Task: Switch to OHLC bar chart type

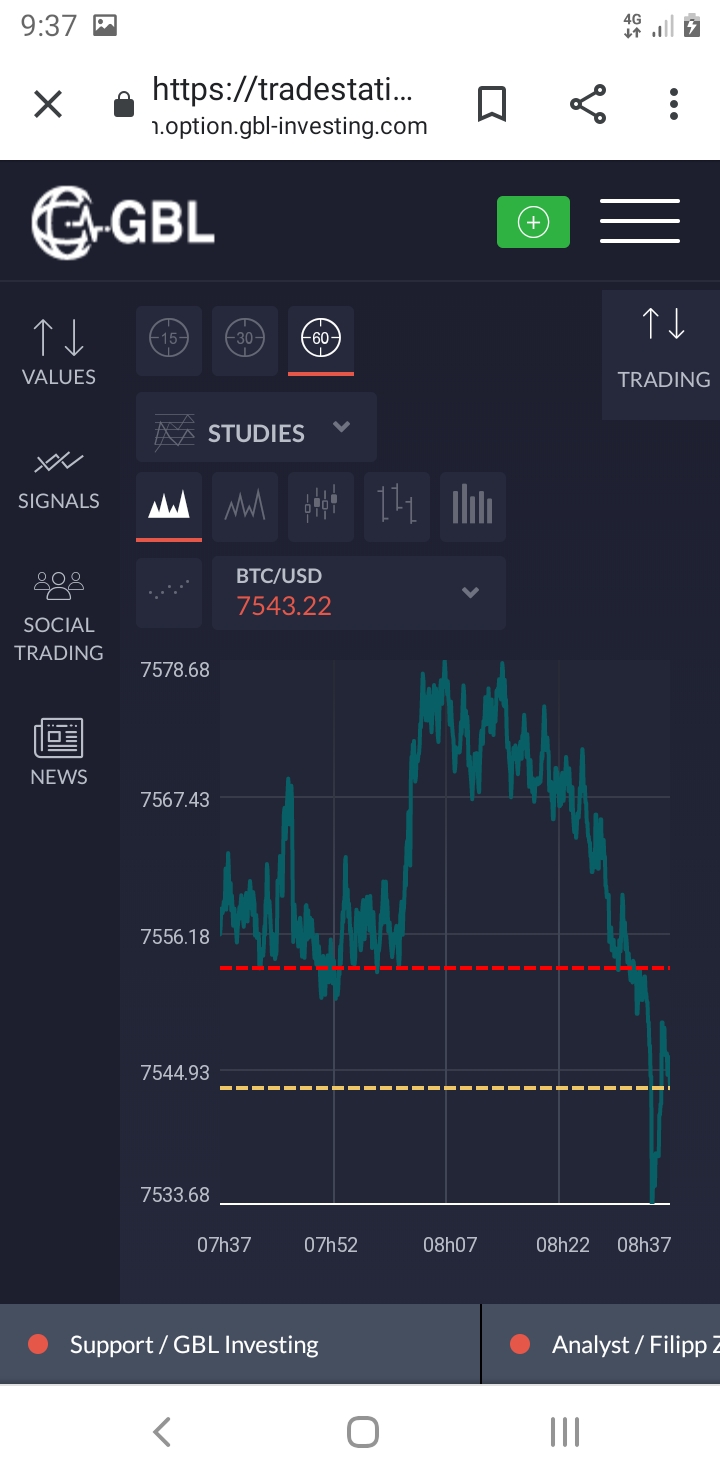Action: [x=397, y=505]
